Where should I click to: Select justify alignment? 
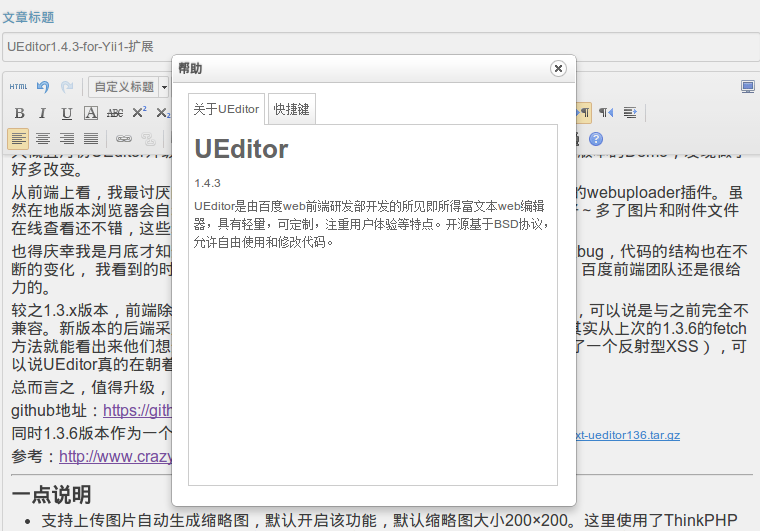point(91,139)
